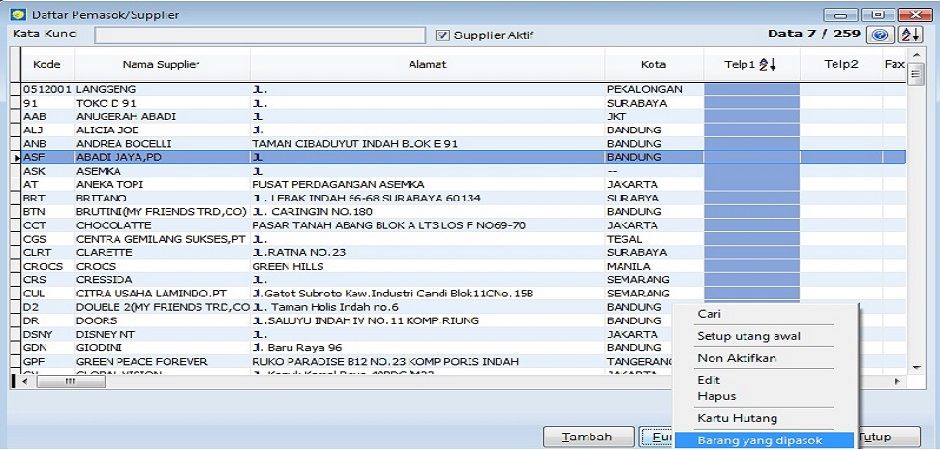Select the ANDREA BOCELLI row
Viewport: 940px width, 450px height.
click(x=463, y=144)
